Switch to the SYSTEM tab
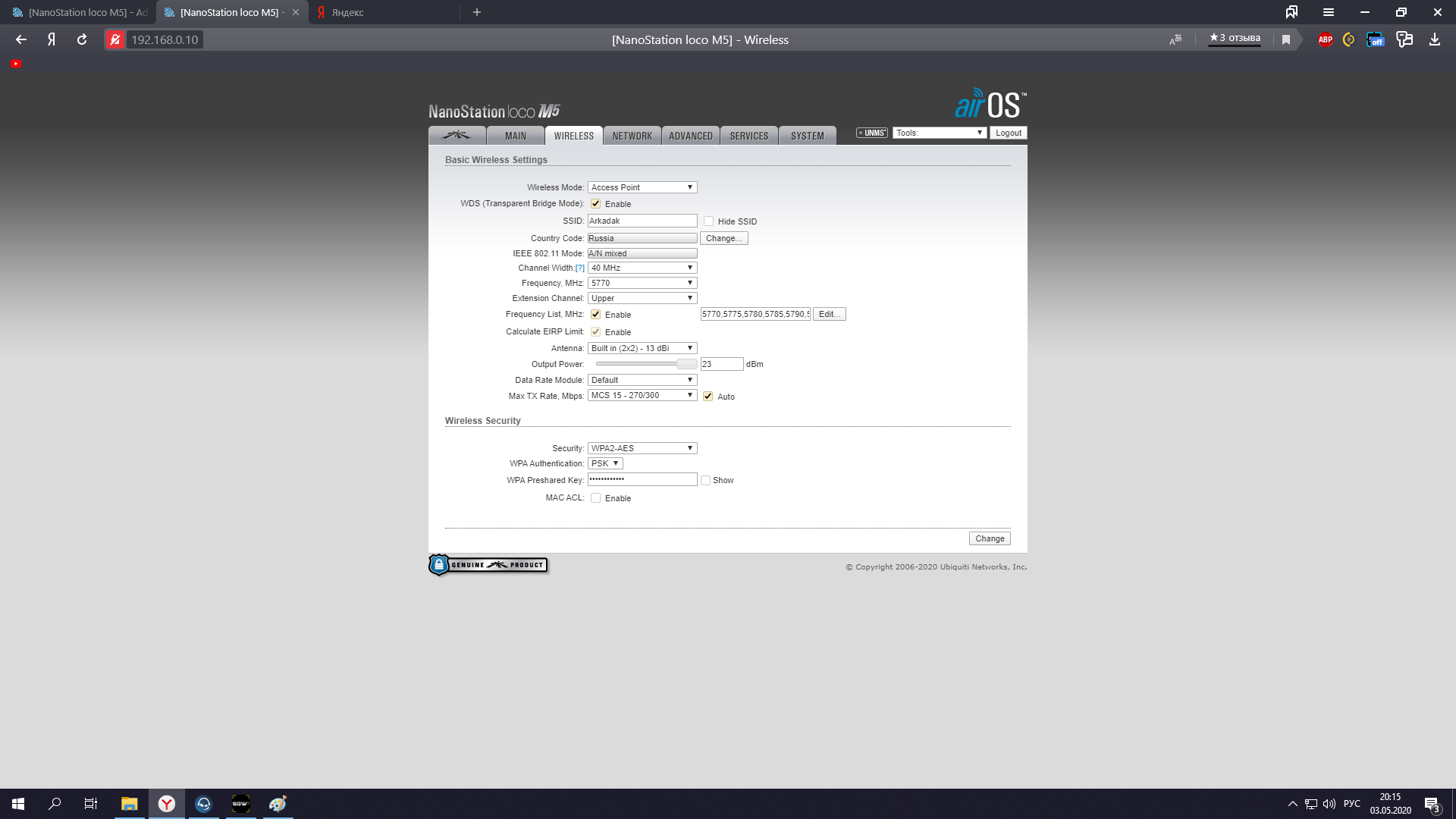Image resolution: width=1456 pixels, height=819 pixels. [x=808, y=136]
